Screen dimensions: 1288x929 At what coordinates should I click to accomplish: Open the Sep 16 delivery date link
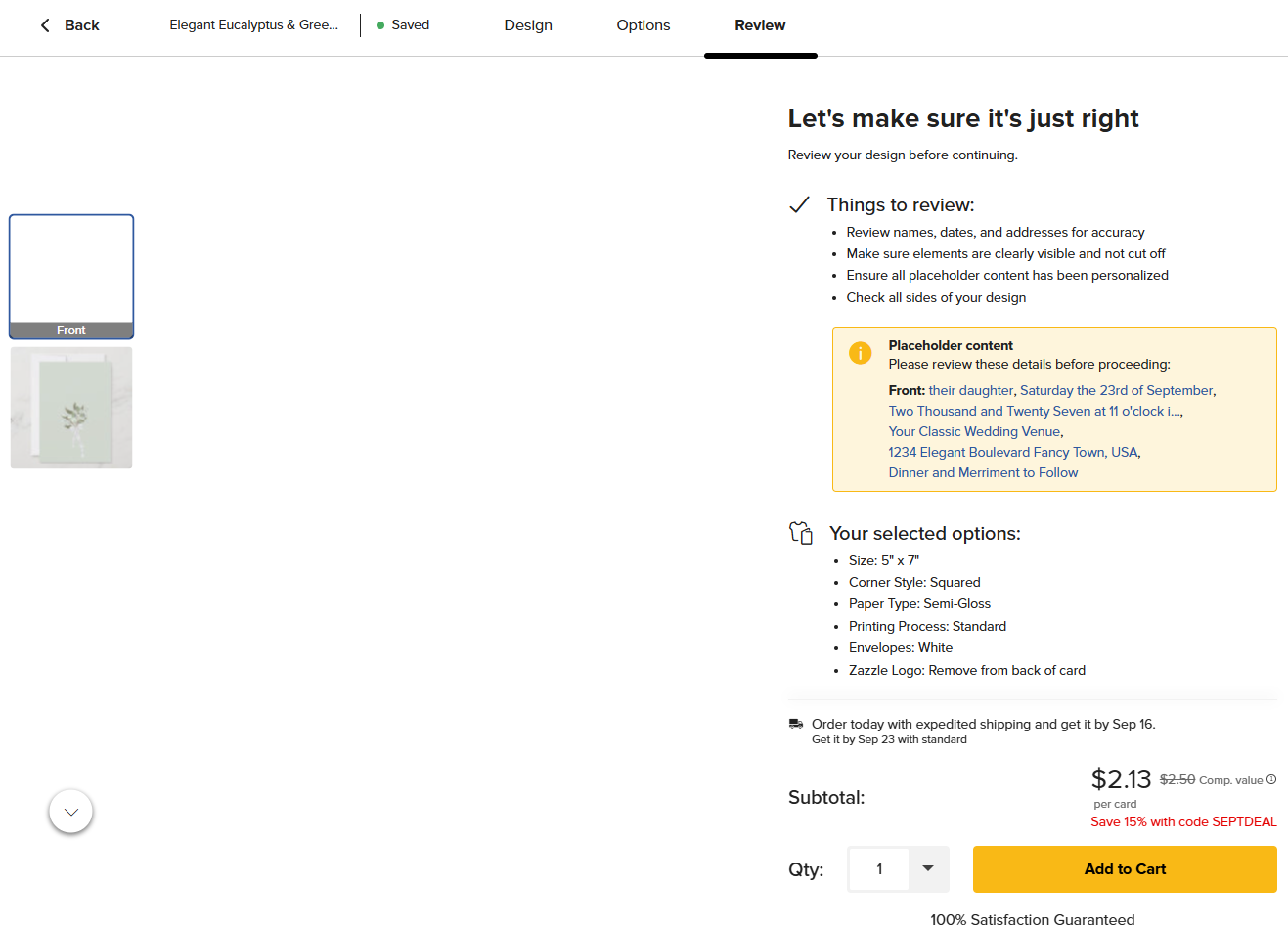[1133, 724]
